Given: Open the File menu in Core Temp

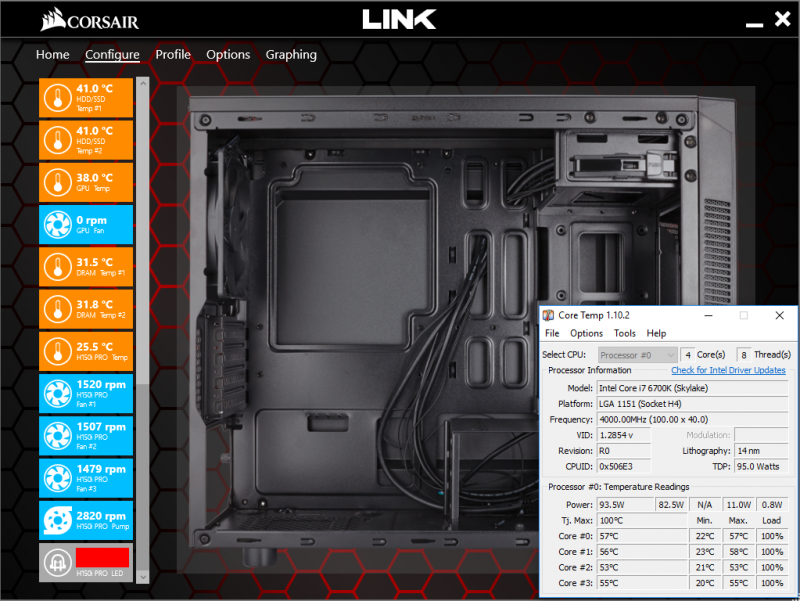Looking at the screenshot, I should pos(552,333).
